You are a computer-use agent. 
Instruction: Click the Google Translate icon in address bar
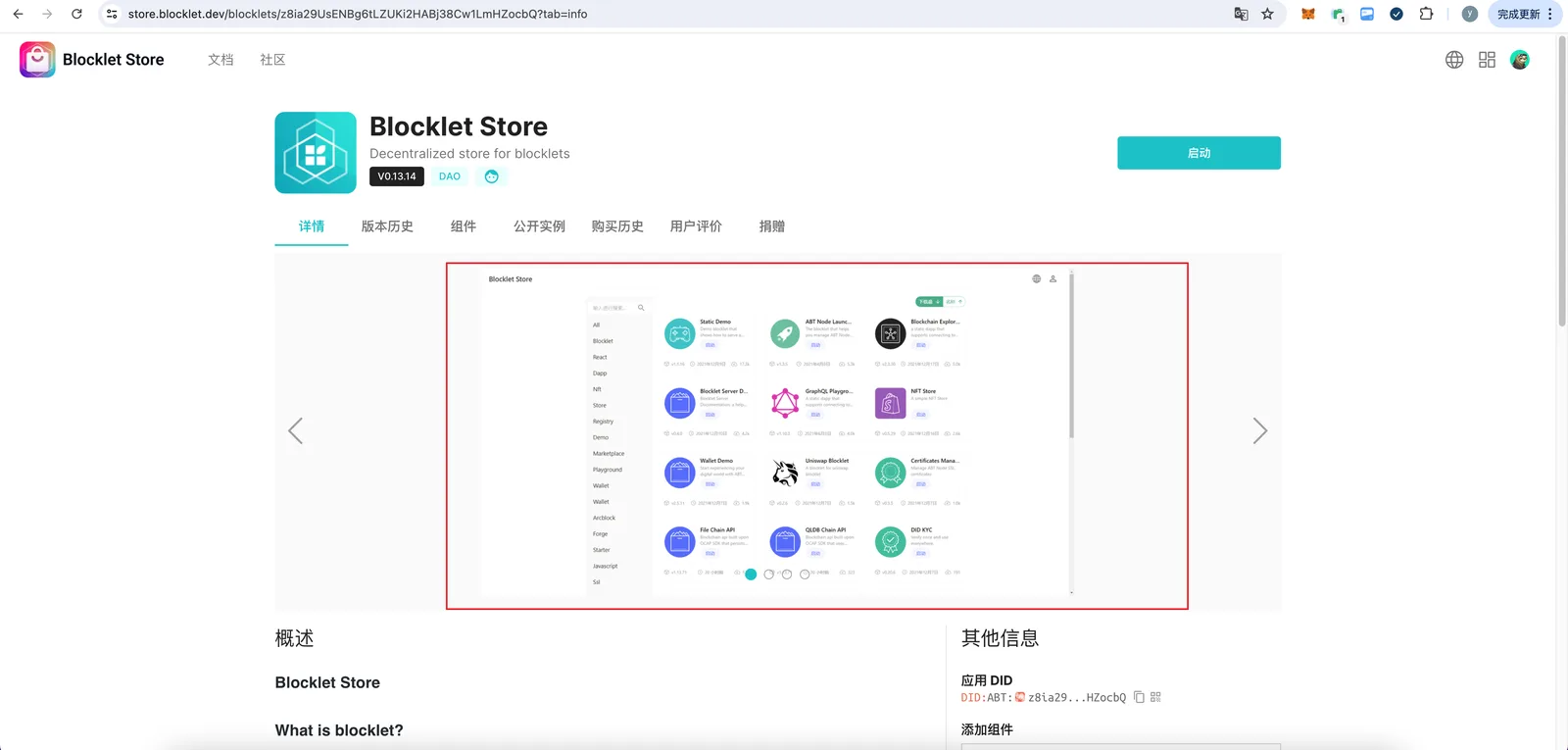click(x=1241, y=14)
